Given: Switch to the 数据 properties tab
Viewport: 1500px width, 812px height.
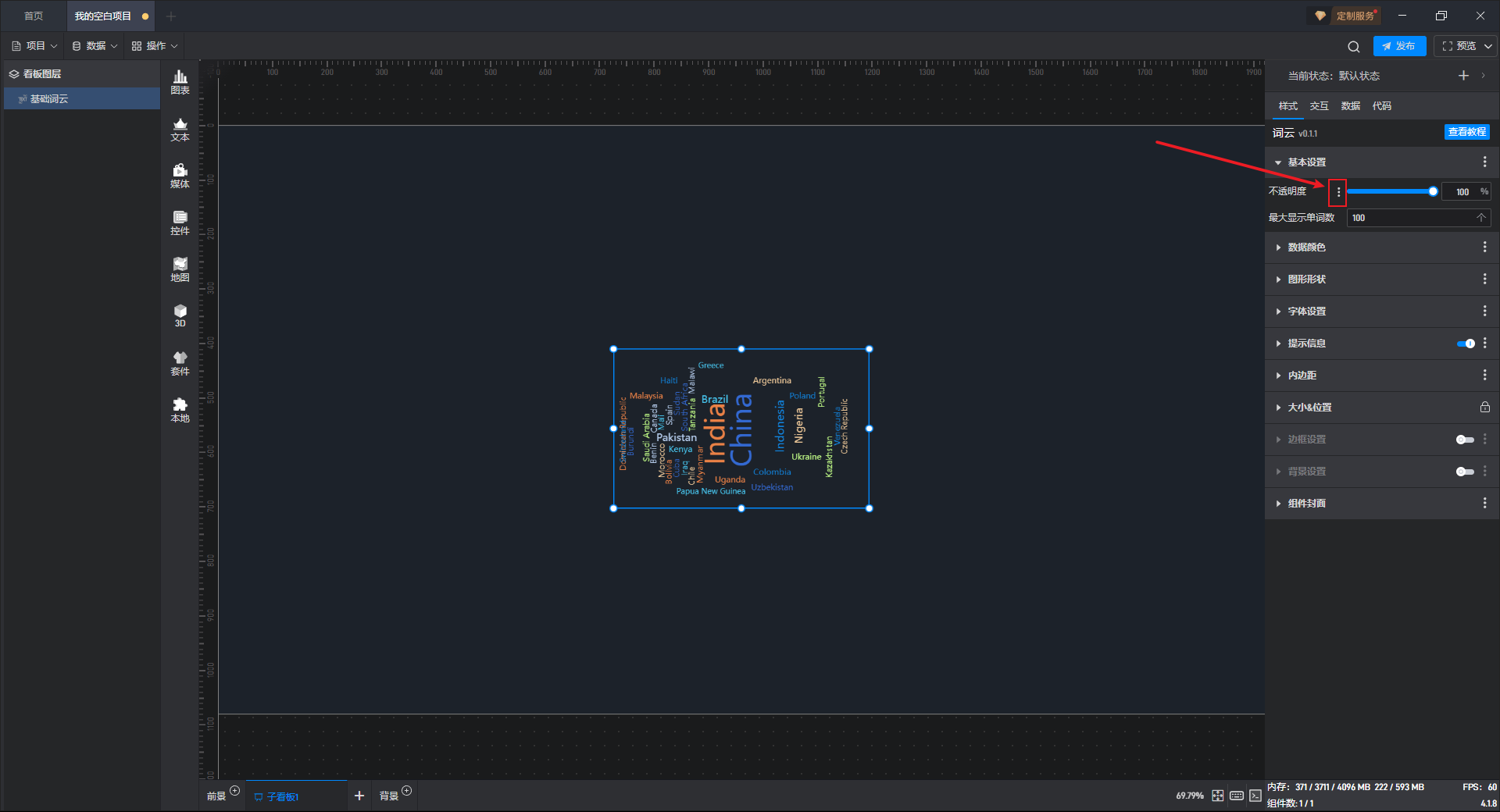Looking at the screenshot, I should (x=1350, y=106).
